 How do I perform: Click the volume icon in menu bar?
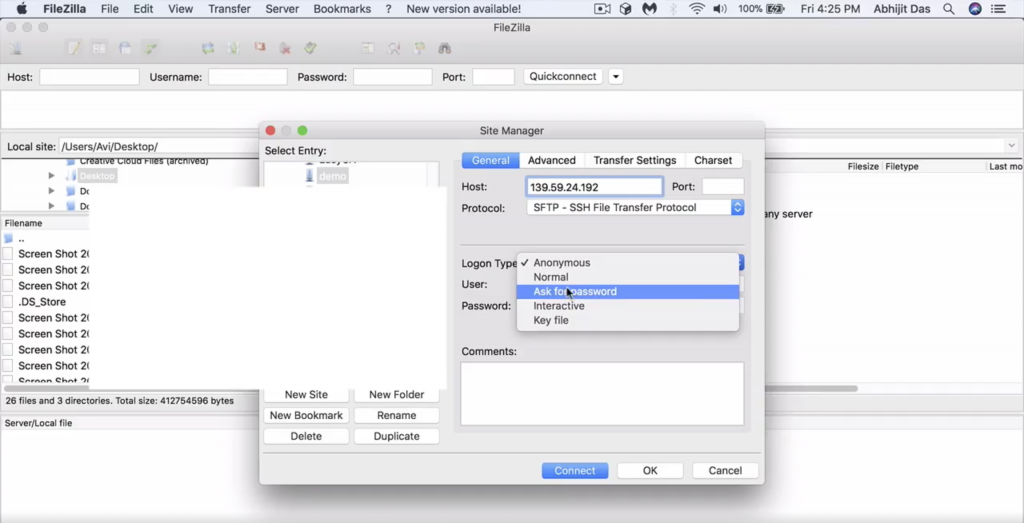coord(720,9)
